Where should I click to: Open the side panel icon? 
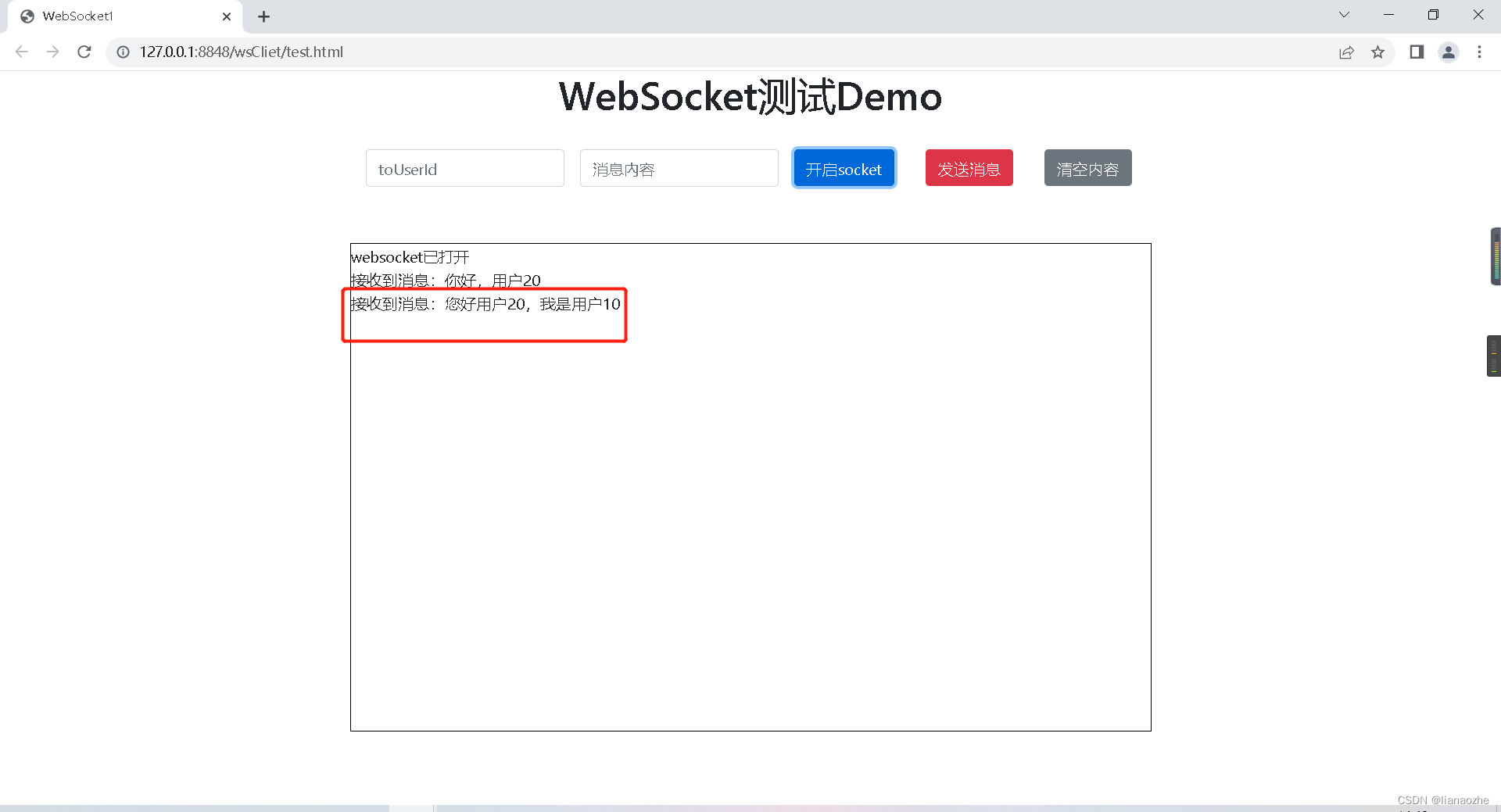coord(1417,52)
